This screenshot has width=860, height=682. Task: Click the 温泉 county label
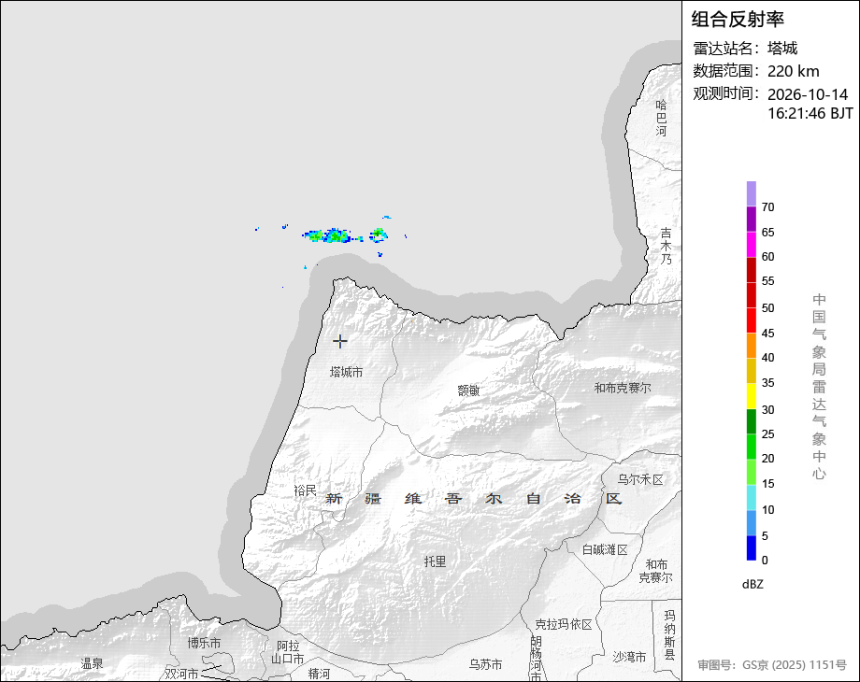pos(92,663)
